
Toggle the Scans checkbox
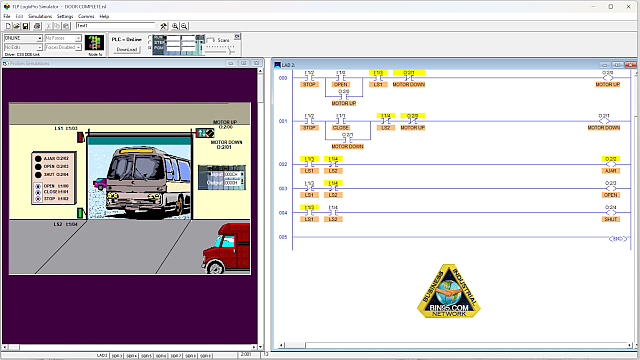click(211, 40)
